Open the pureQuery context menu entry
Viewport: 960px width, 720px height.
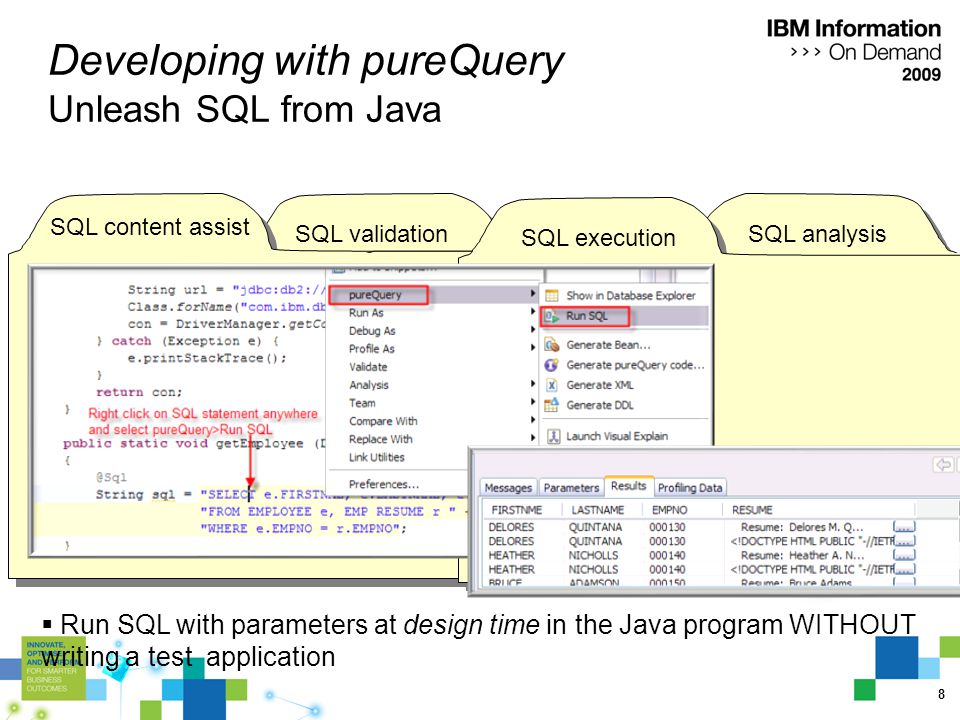tap(375, 294)
